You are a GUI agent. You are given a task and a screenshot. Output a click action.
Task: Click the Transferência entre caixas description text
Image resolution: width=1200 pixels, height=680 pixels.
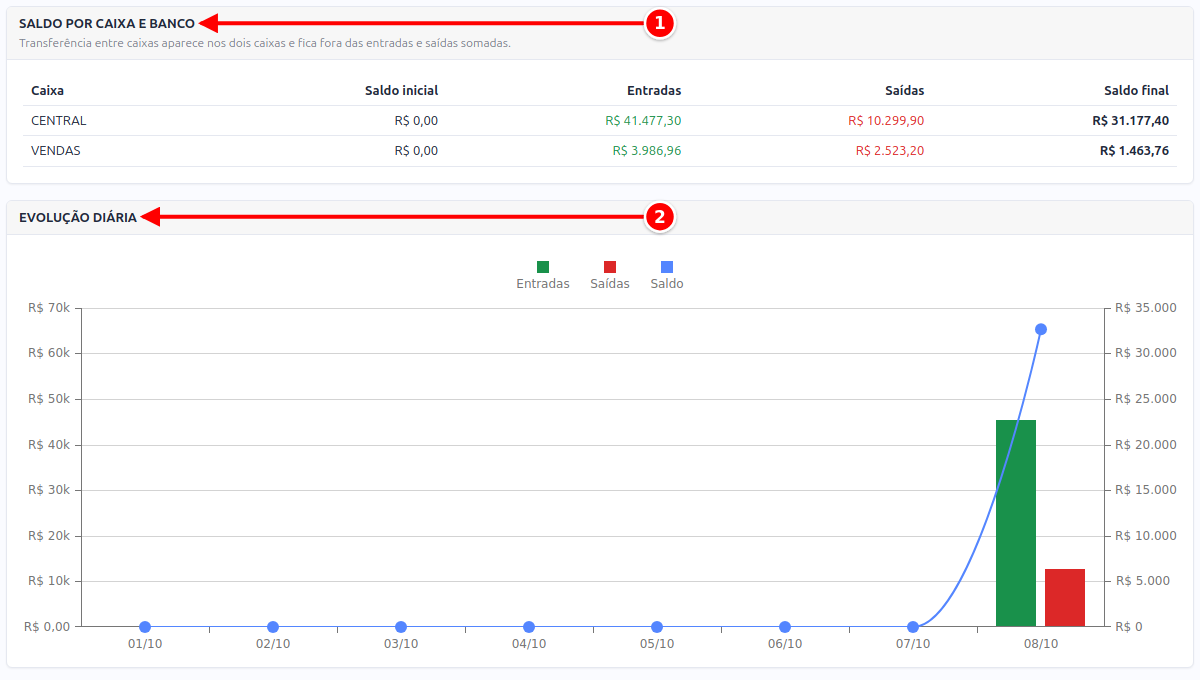(x=265, y=43)
